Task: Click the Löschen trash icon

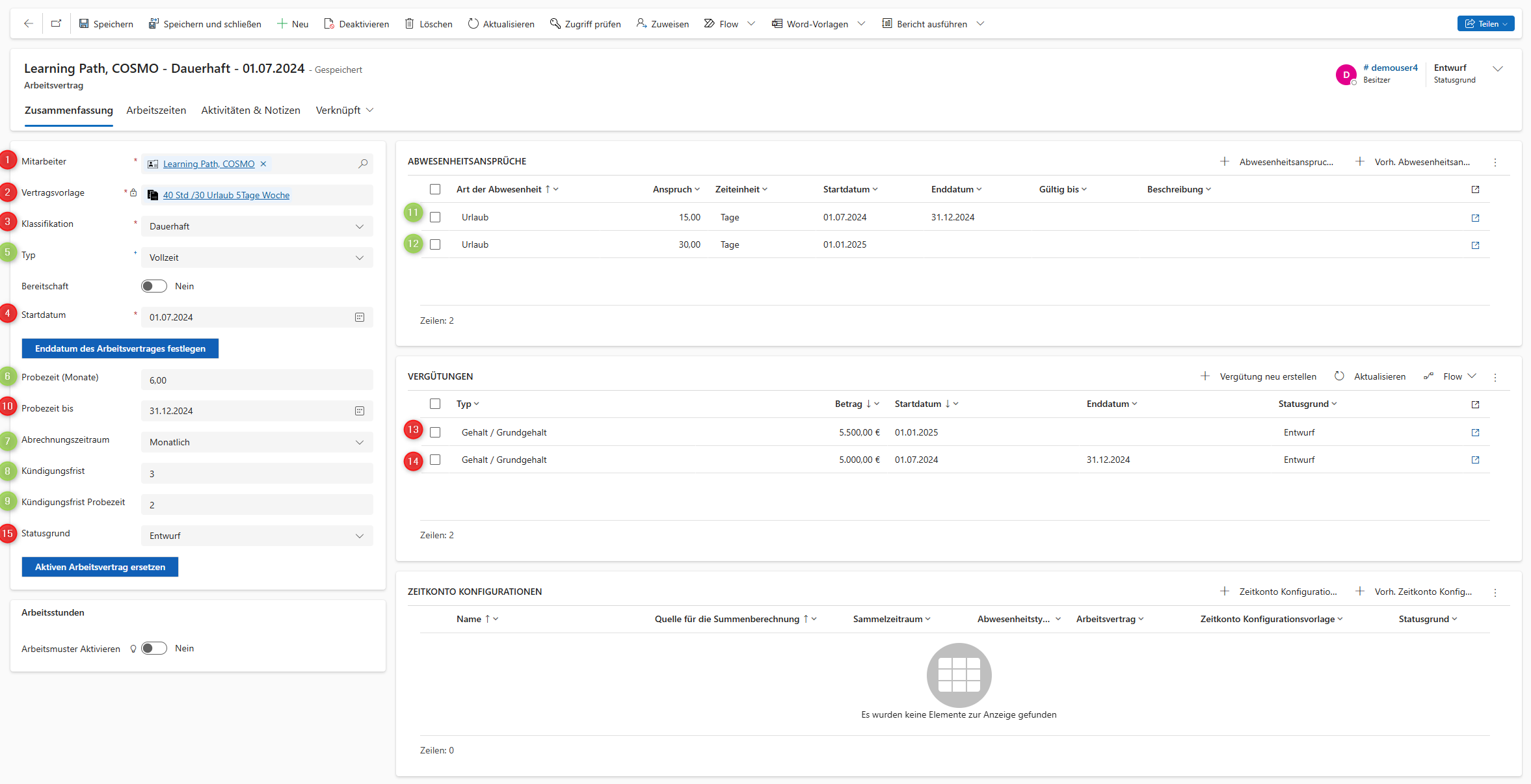Action: 409,23
